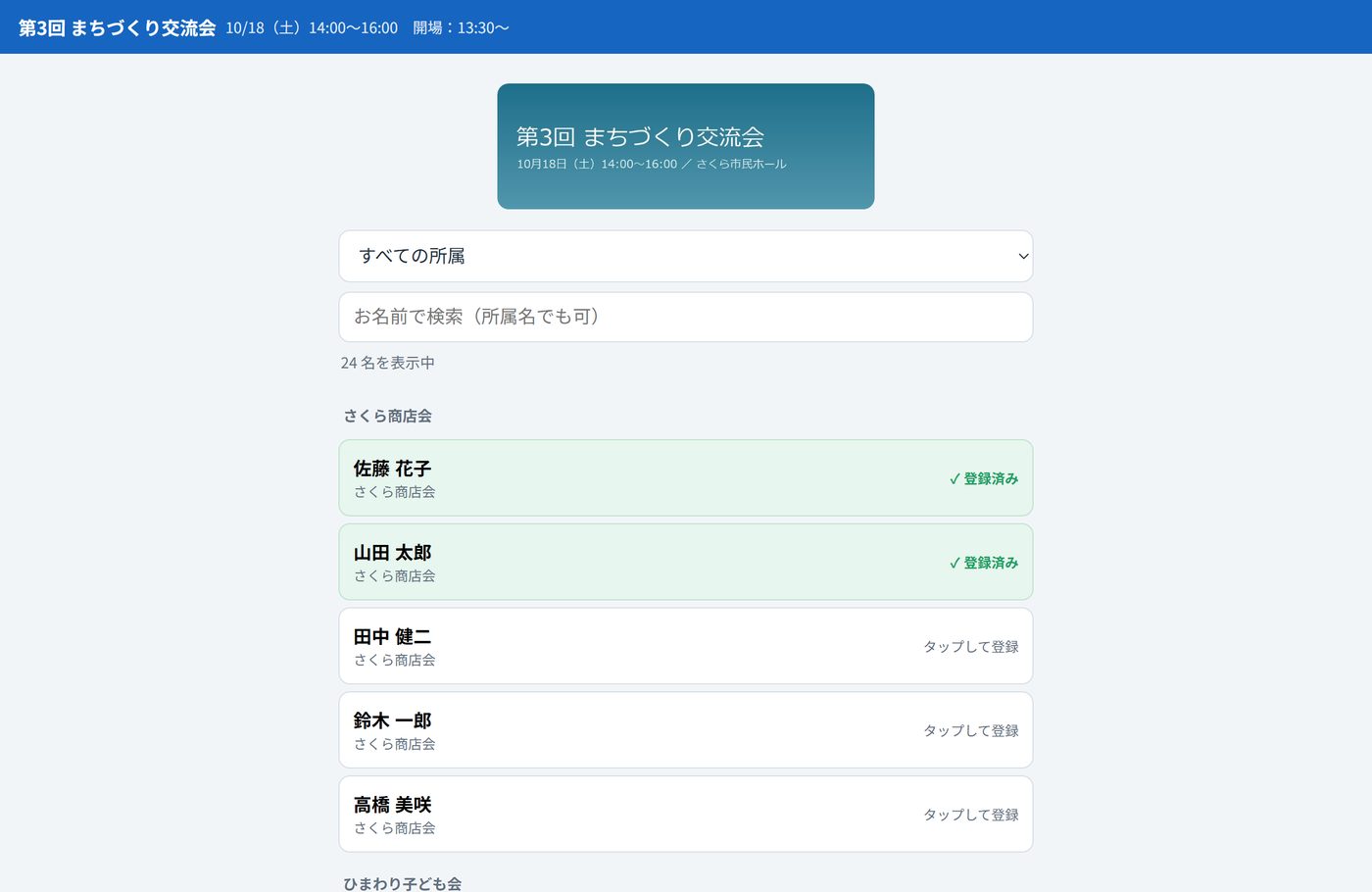Click the 24 名を表示中 count text
The height and width of the screenshot is (892, 1372).
(x=388, y=363)
